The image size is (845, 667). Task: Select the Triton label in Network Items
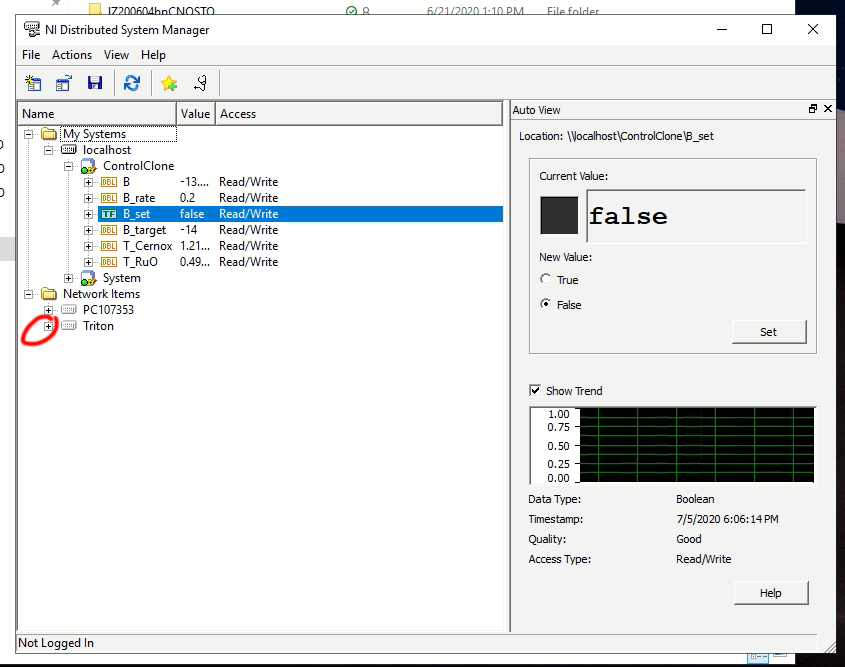(x=98, y=326)
